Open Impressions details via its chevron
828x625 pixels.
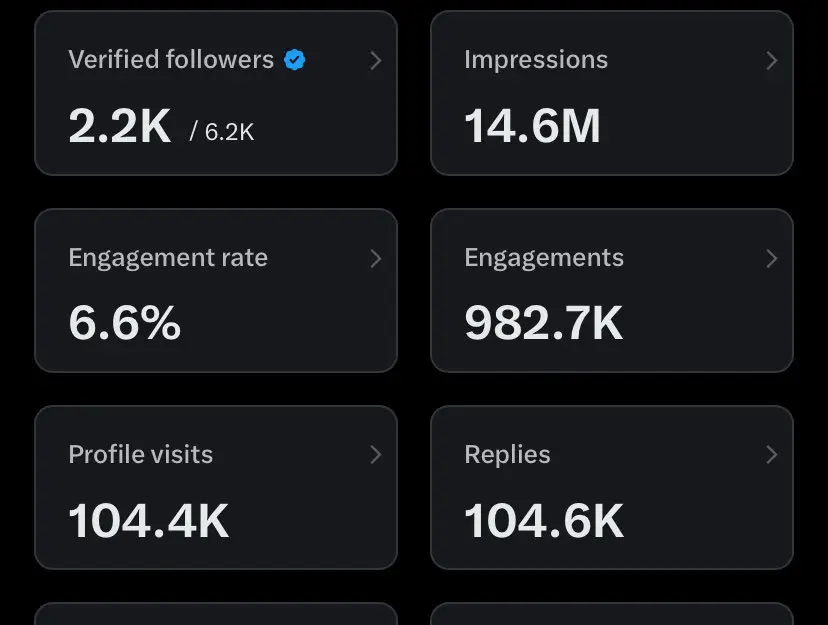(771, 61)
